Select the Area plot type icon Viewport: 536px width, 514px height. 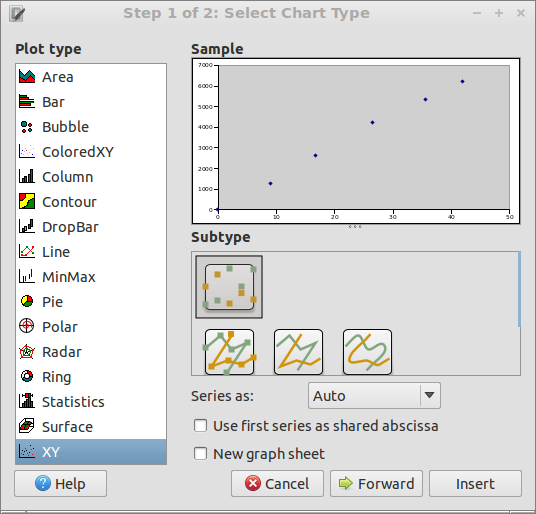click(x=27, y=77)
